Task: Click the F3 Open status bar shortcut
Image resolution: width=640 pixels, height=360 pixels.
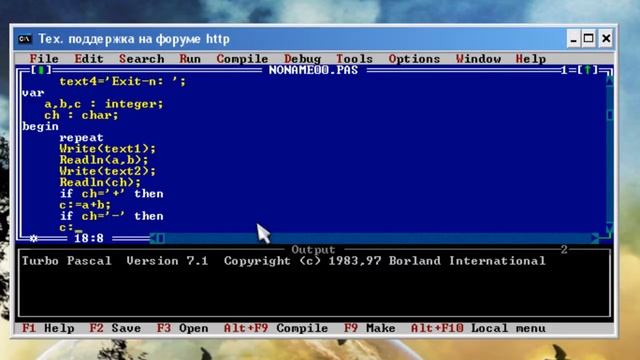Action: pos(182,328)
